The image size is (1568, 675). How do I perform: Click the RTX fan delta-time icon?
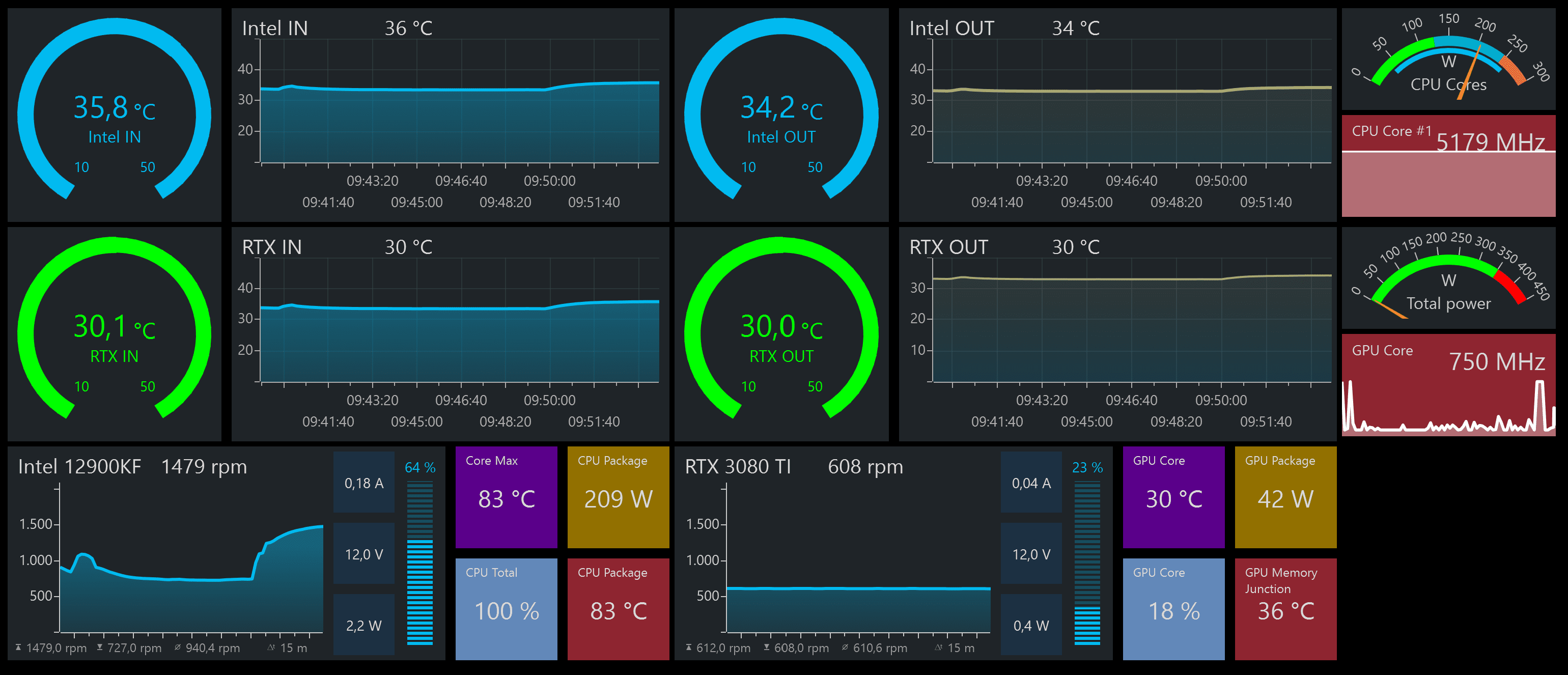tap(939, 648)
